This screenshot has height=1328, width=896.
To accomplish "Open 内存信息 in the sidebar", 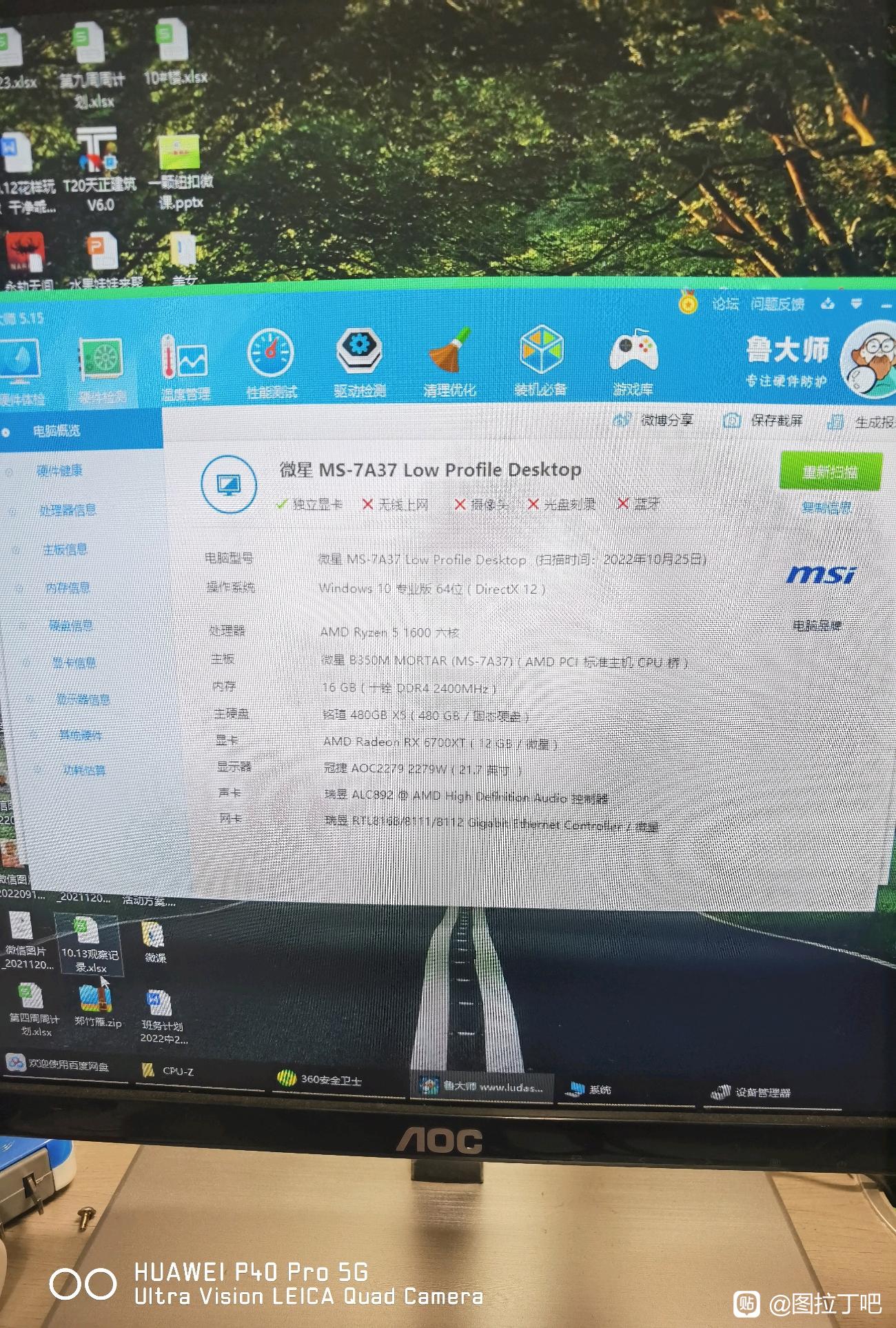I will (x=68, y=588).
